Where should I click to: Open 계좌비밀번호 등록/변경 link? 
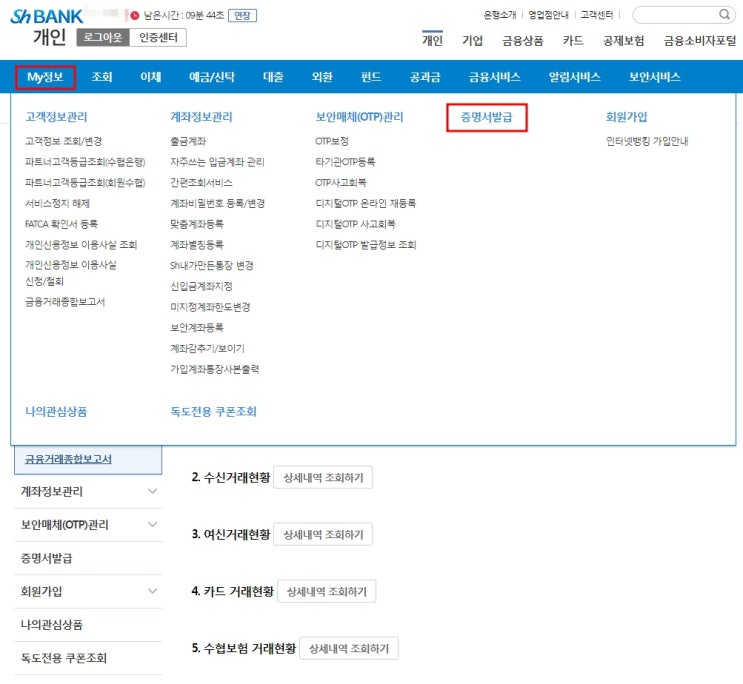(x=217, y=203)
